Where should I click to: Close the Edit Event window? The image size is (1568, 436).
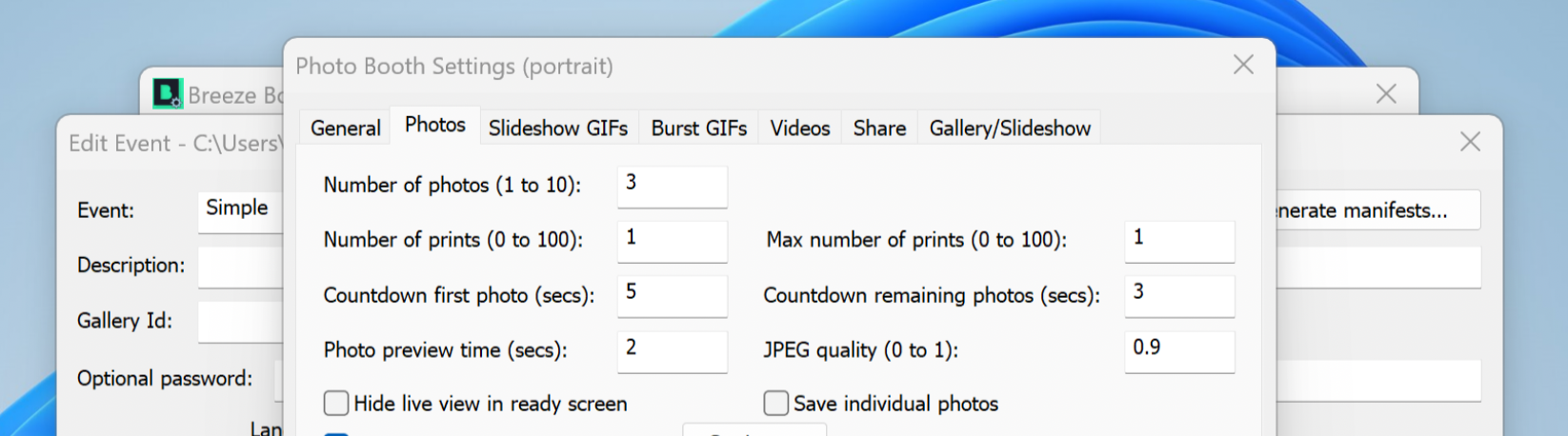point(1470,142)
